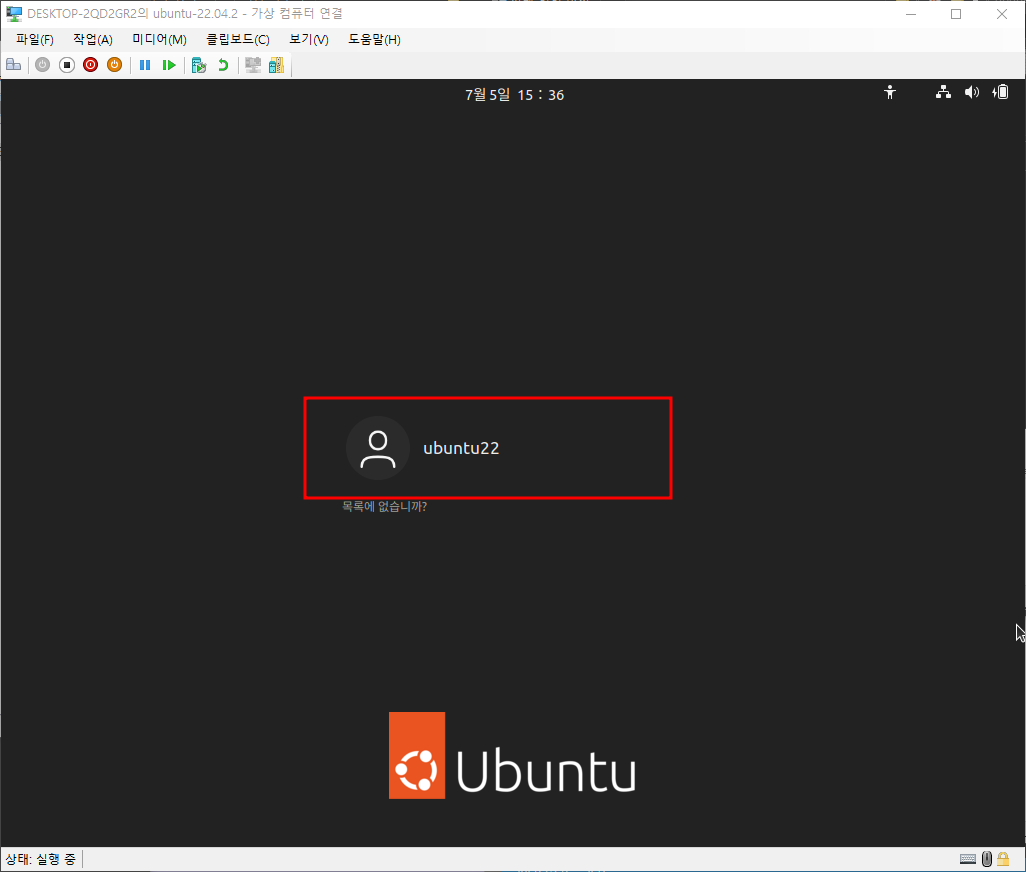Create a checkpoint with the toolbar icon
This screenshot has width=1026, height=872.
tap(199, 65)
